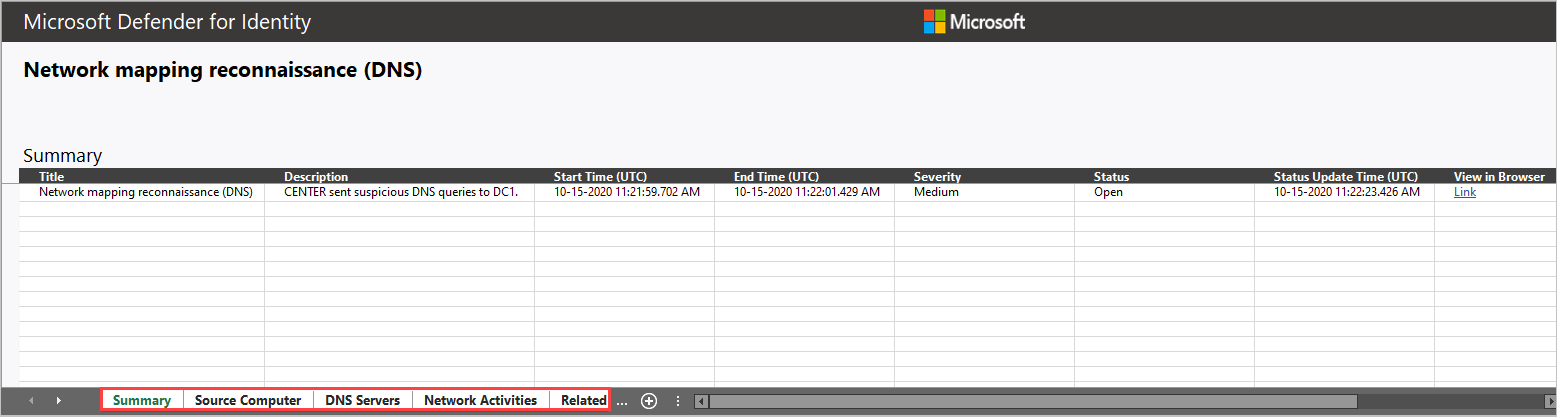Add a new sheet with plus icon
1557x417 pixels.
coord(649,401)
